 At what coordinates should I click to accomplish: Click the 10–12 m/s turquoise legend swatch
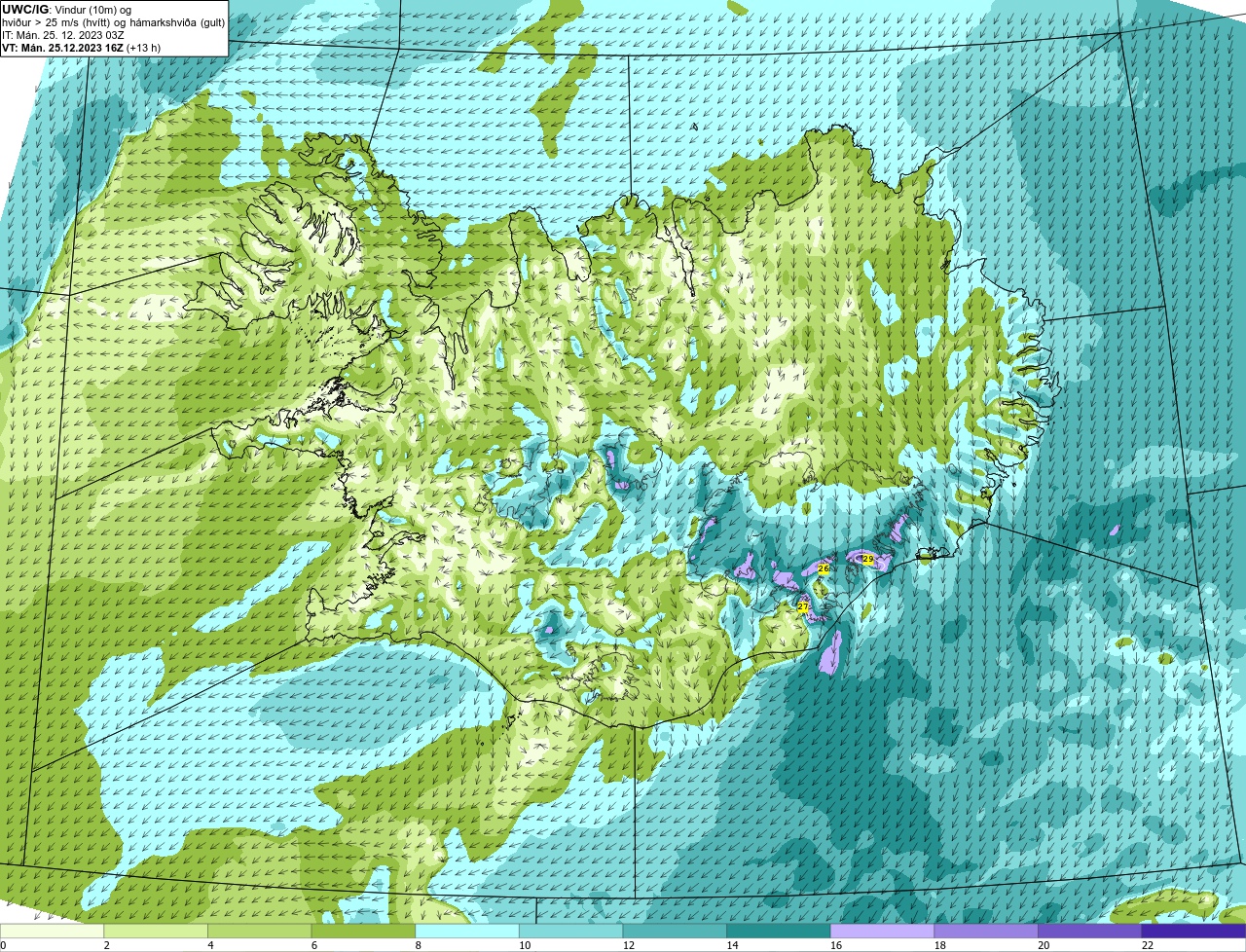(570, 931)
